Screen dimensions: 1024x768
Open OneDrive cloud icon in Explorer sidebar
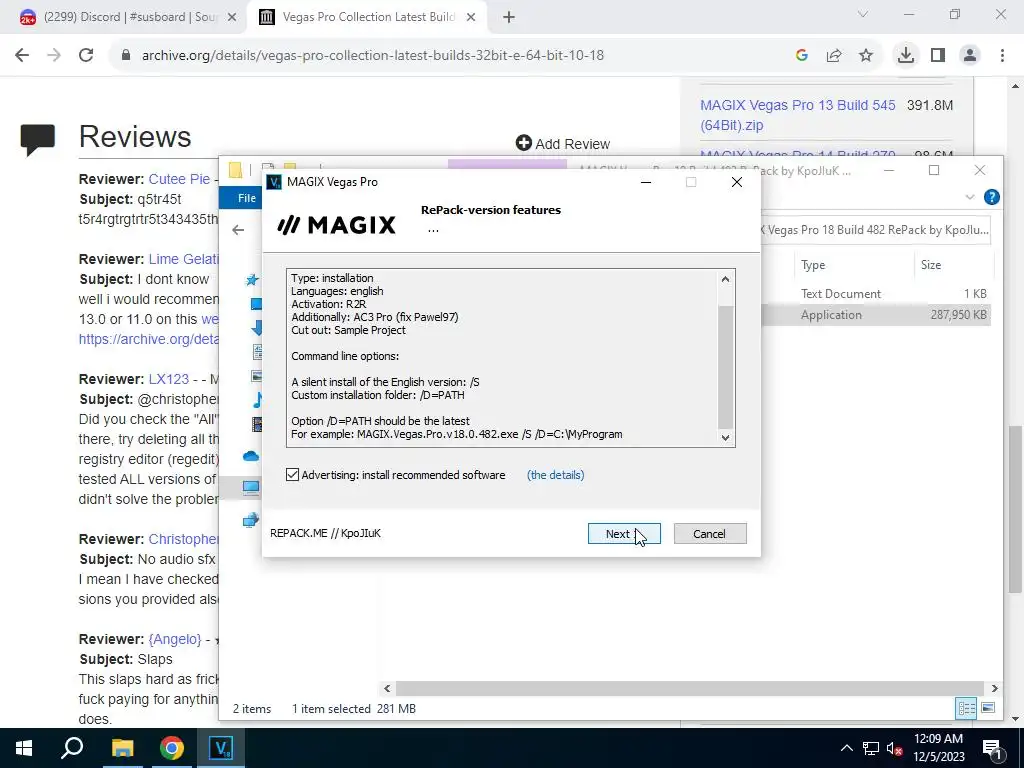(251, 456)
